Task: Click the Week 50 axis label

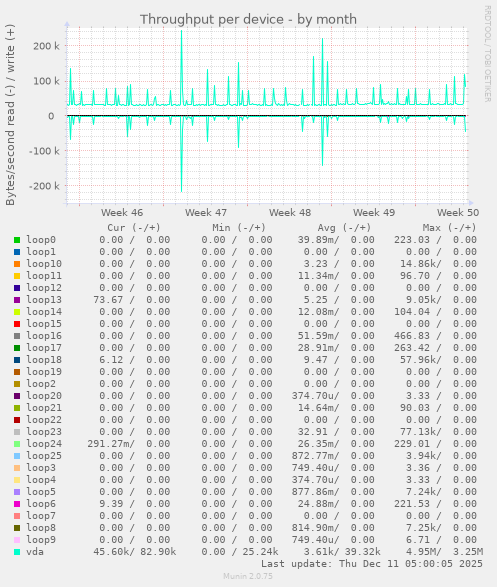Action: pos(458,213)
